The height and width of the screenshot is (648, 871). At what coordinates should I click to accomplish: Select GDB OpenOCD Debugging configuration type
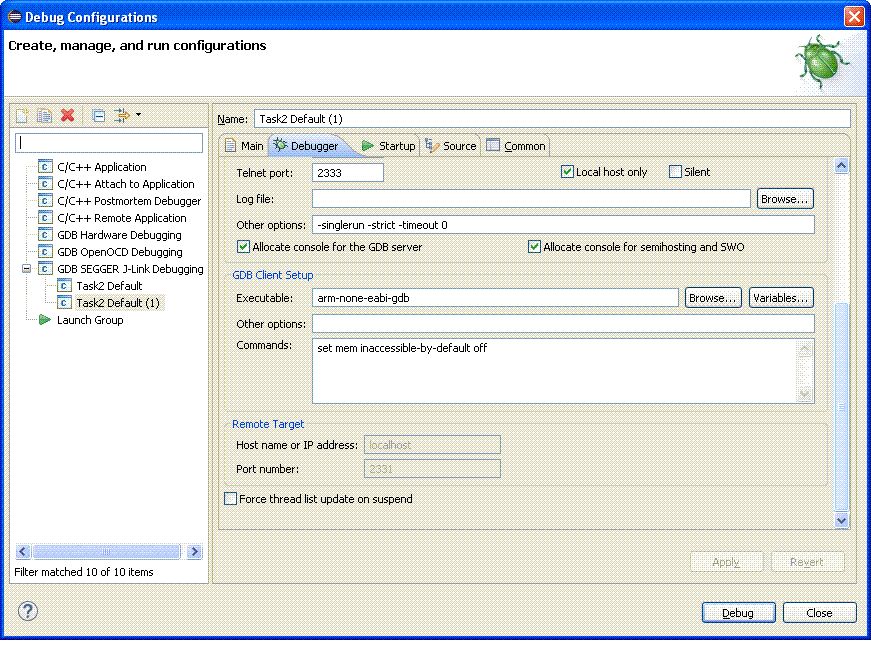119,252
